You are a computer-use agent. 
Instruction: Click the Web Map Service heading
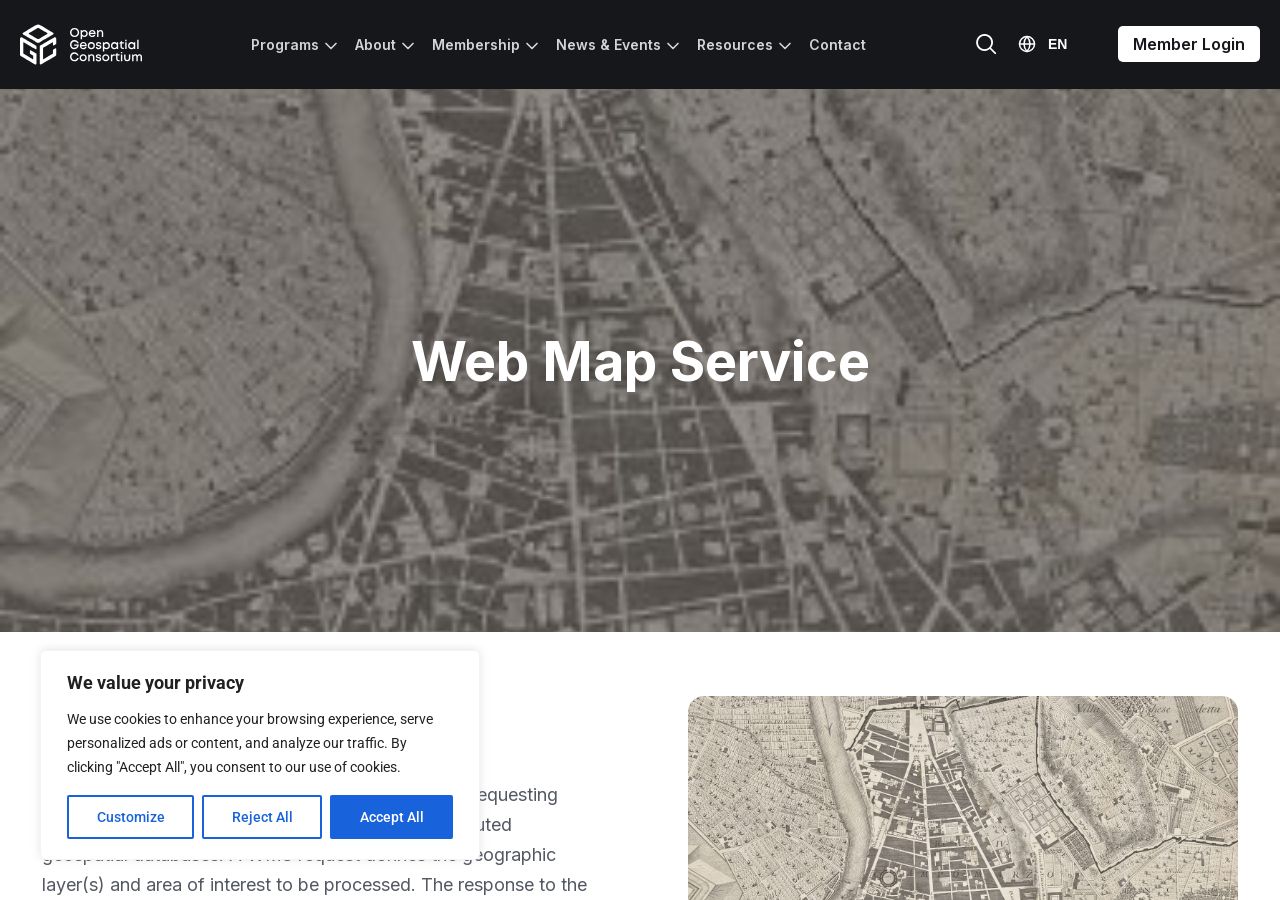point(640,361)
